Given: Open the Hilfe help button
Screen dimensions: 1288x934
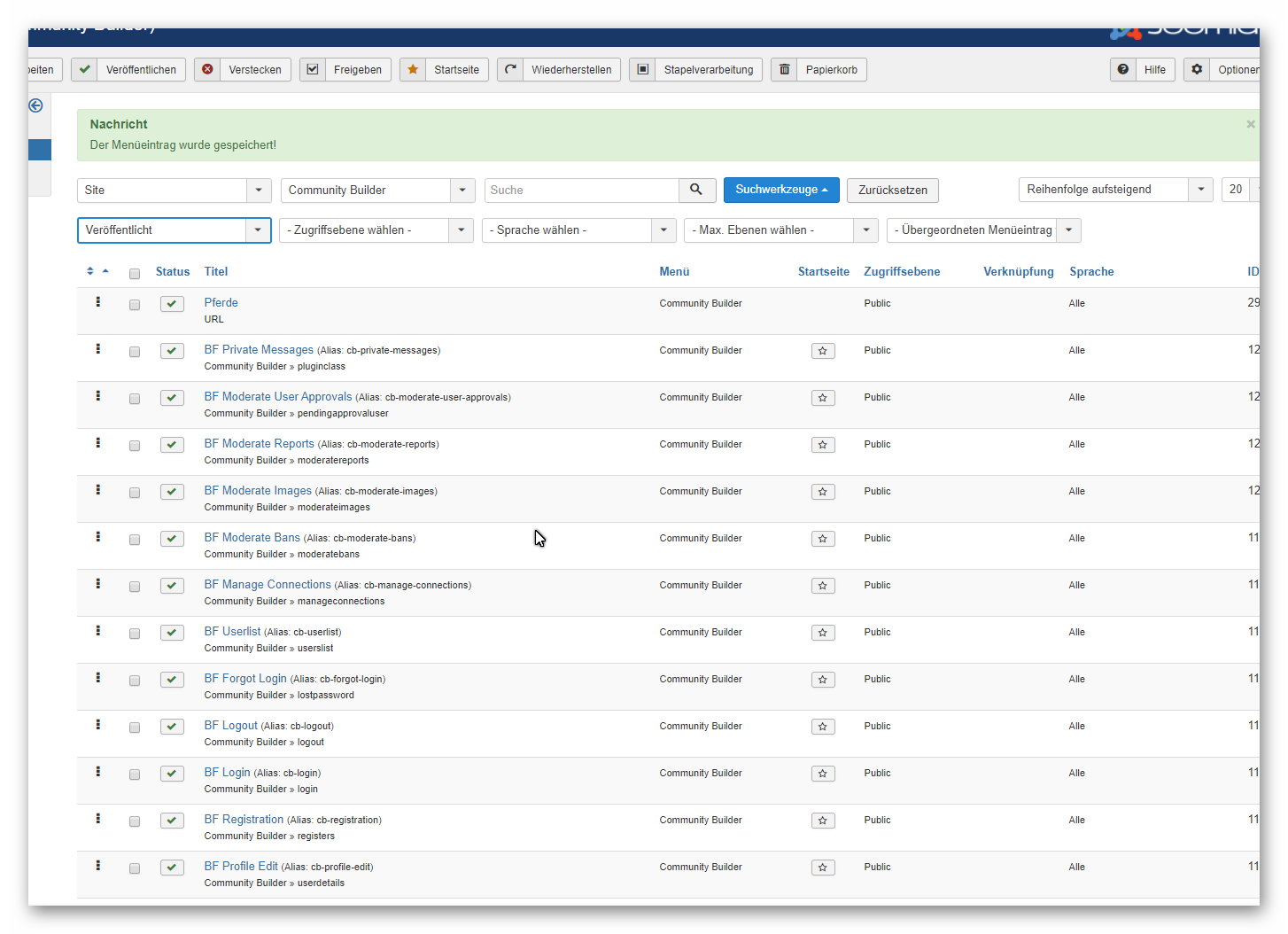Looking at the screenshot, I should click(1143, 70).
